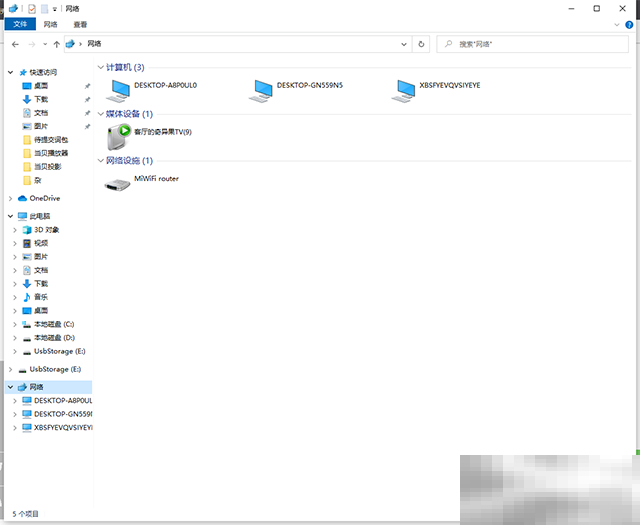The width and height of the screenshot is (640, 525).
Task: Click the Forward arrow button
Action: [31, 44]
